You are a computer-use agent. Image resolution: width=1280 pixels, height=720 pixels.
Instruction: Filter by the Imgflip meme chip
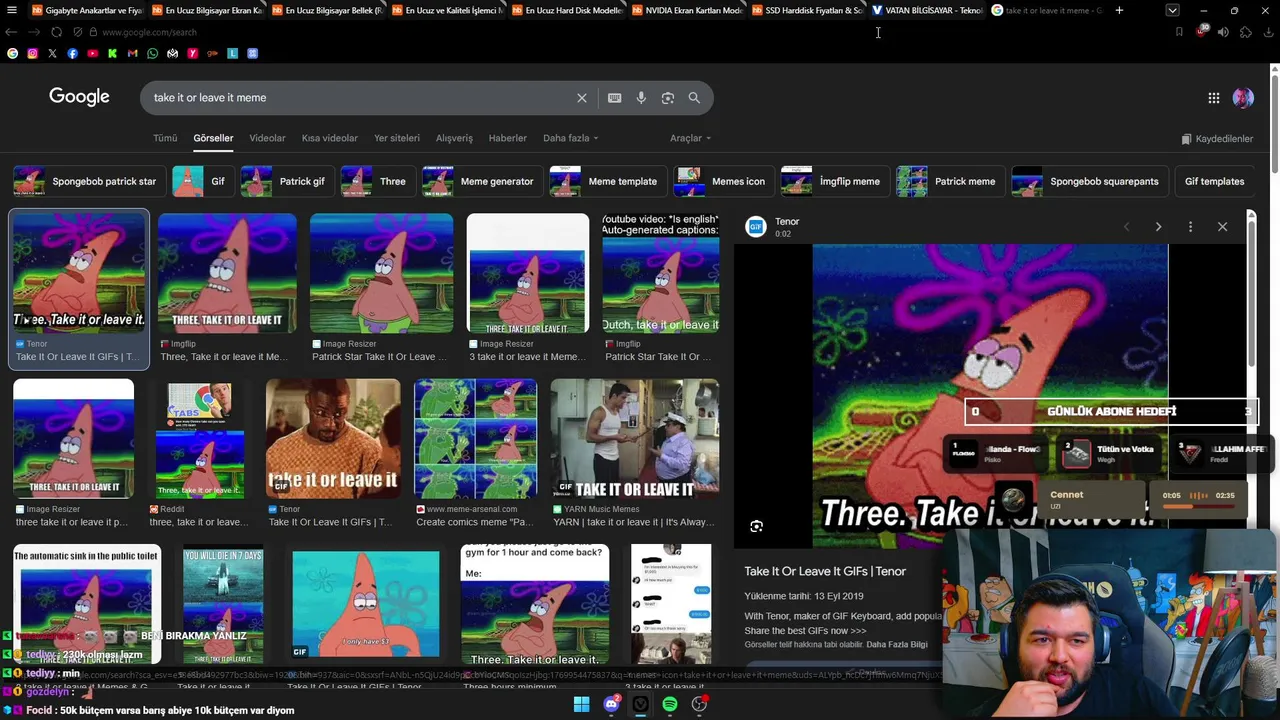point(833,181)
